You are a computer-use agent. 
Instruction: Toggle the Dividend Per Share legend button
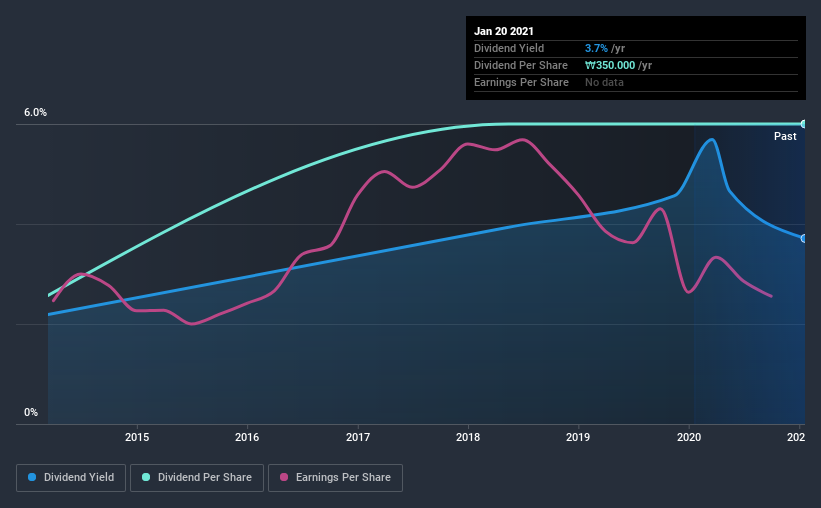[x=197, y=478]
